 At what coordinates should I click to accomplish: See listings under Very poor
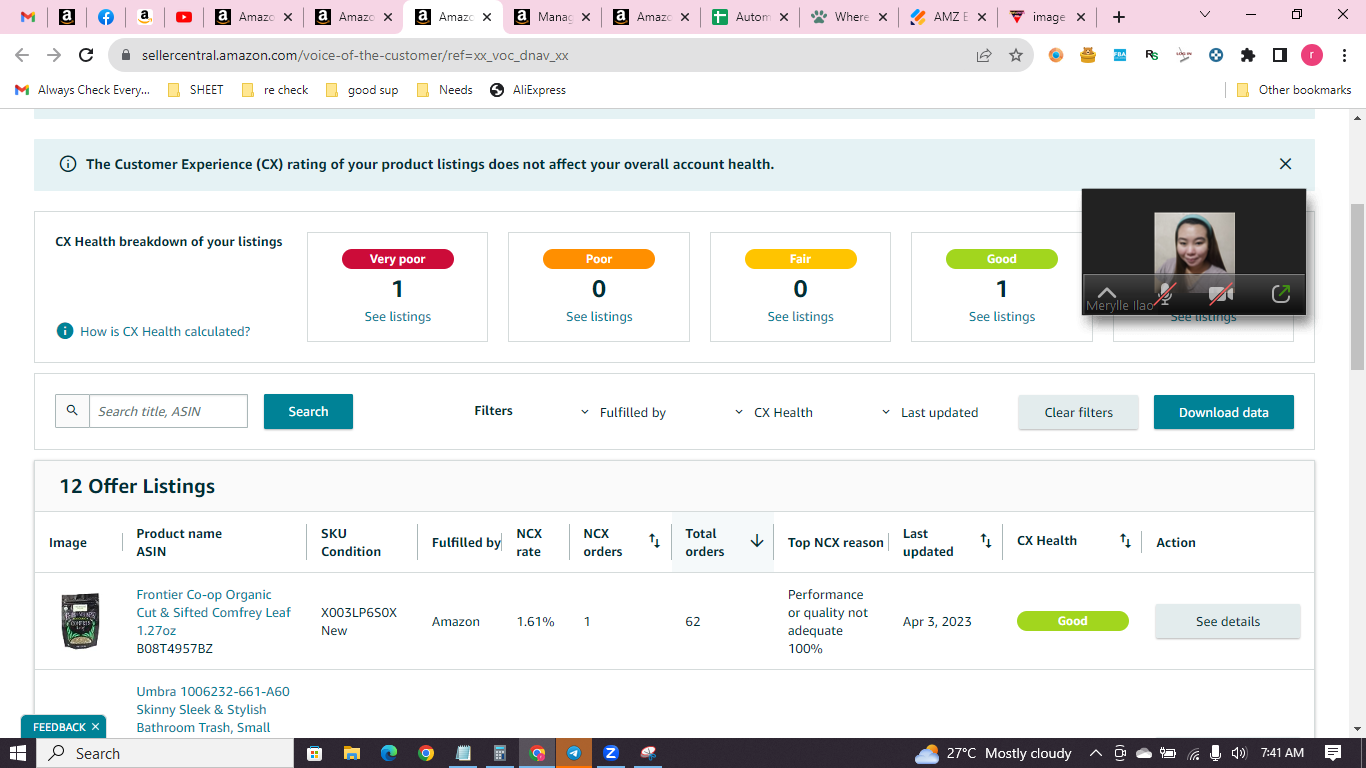[x=398, y=317]
